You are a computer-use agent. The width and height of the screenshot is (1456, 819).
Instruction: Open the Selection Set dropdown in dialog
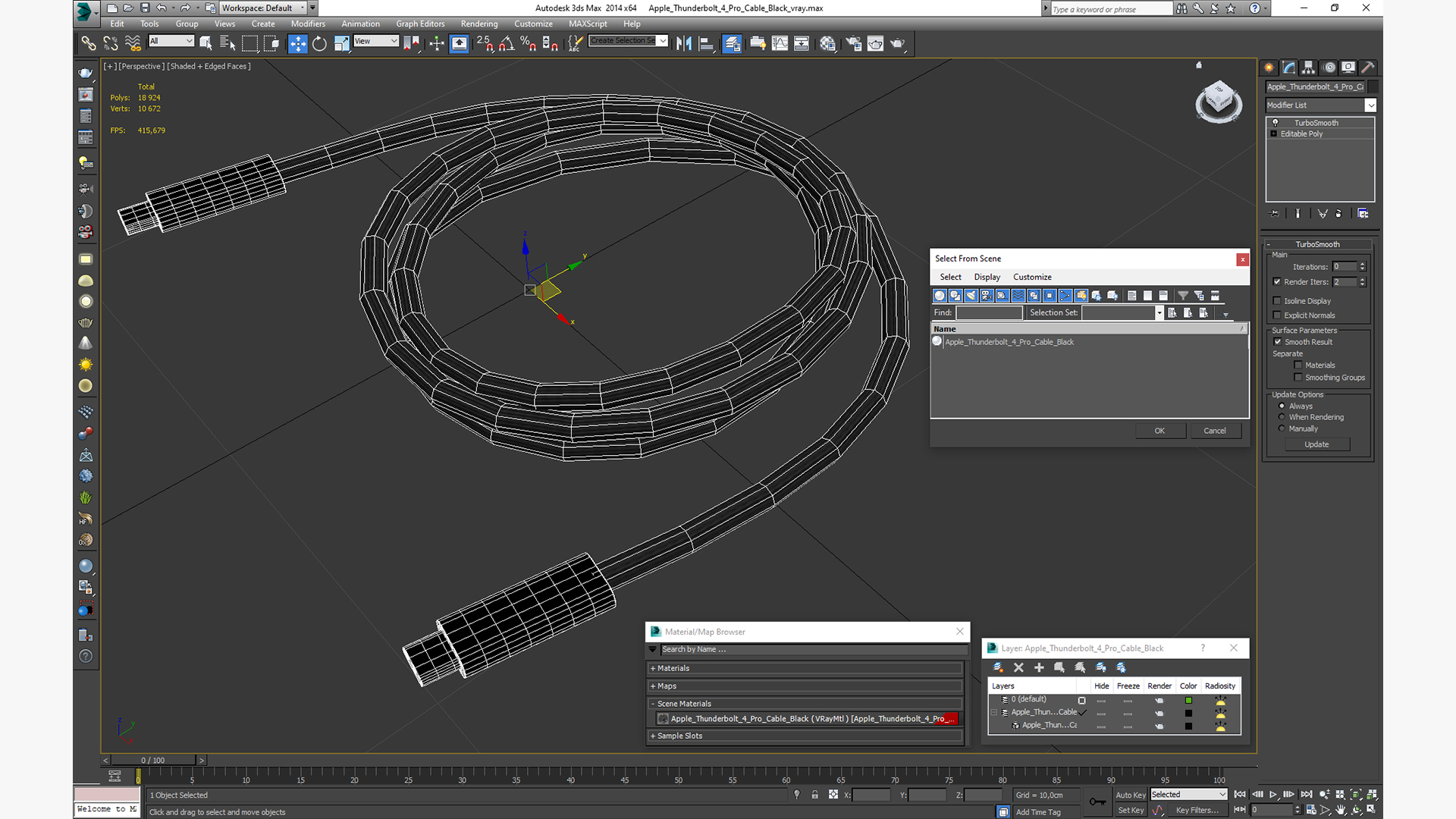point(1159,313)
